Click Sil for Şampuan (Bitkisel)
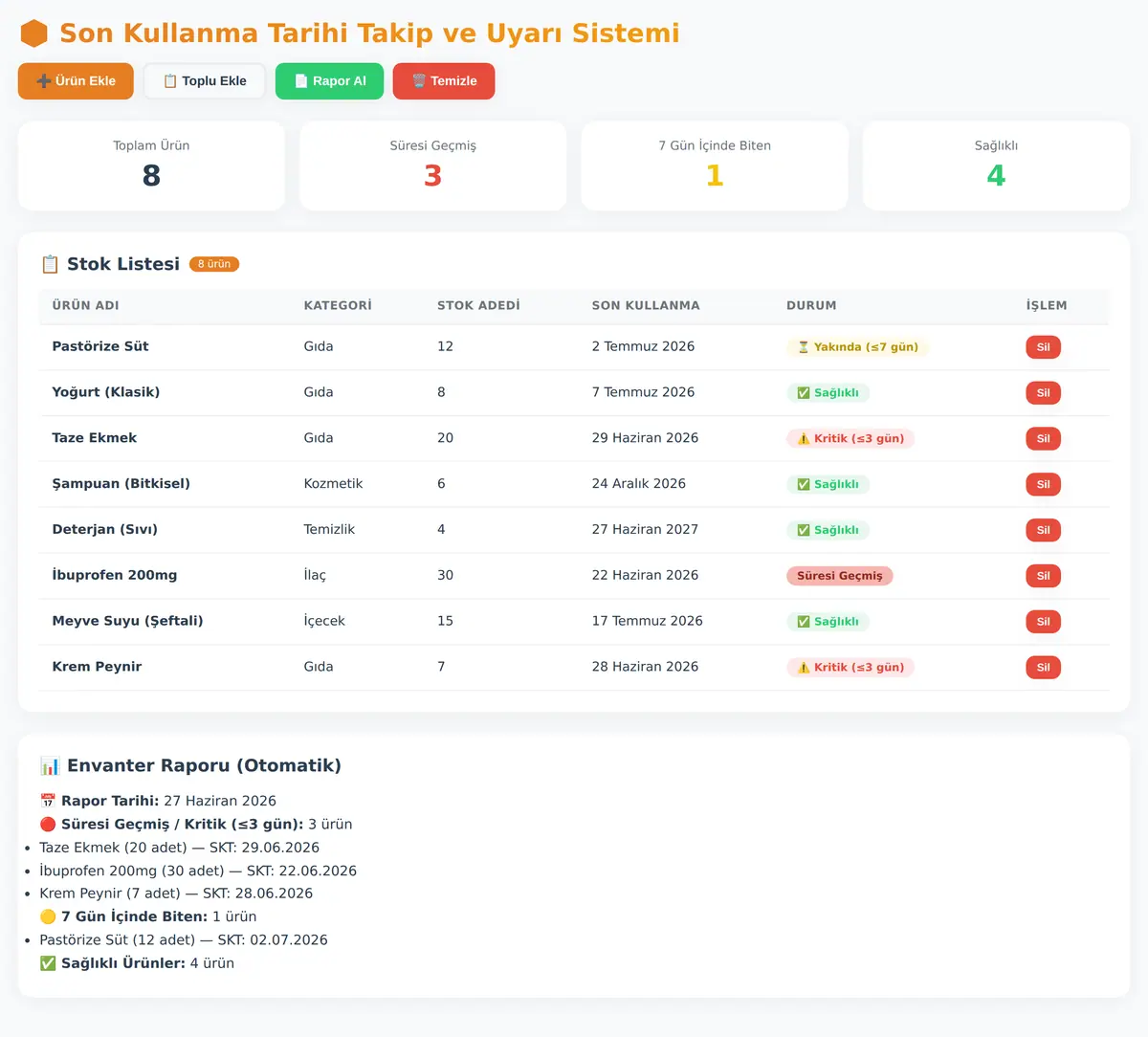This screenshot has height=1037, width=1148. pos(1043,484)
